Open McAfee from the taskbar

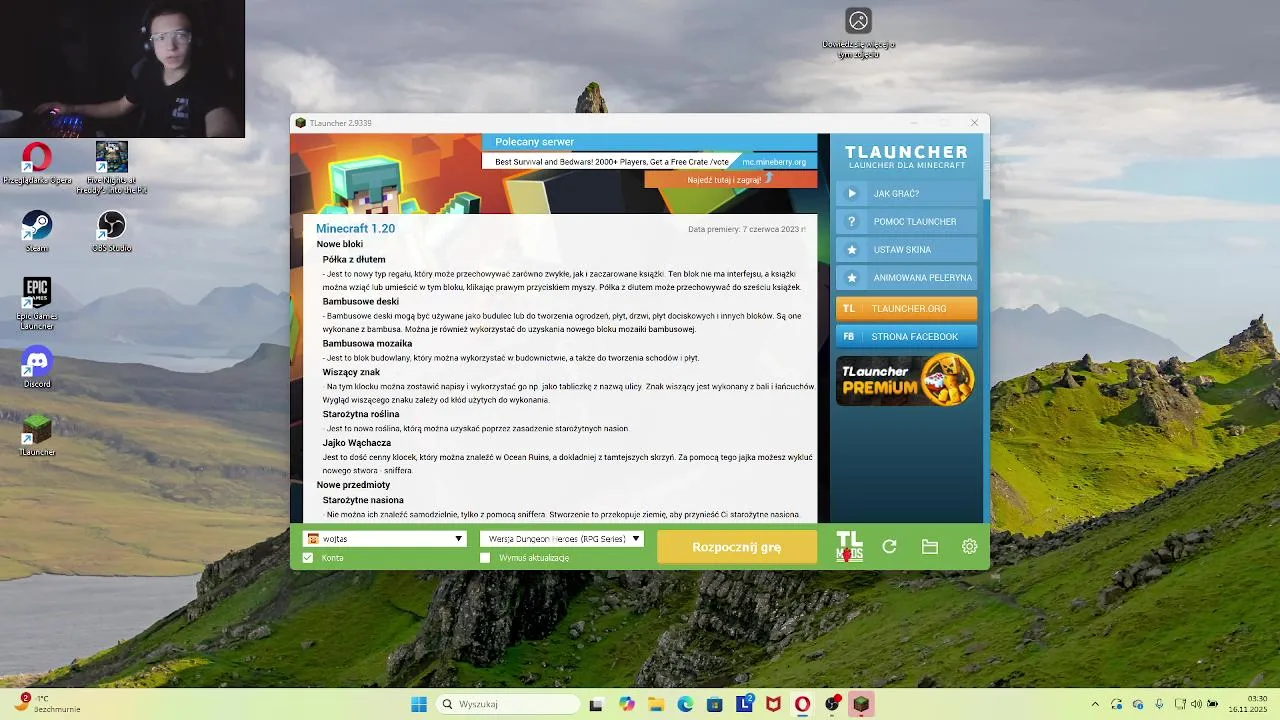(x=773, y=704)
